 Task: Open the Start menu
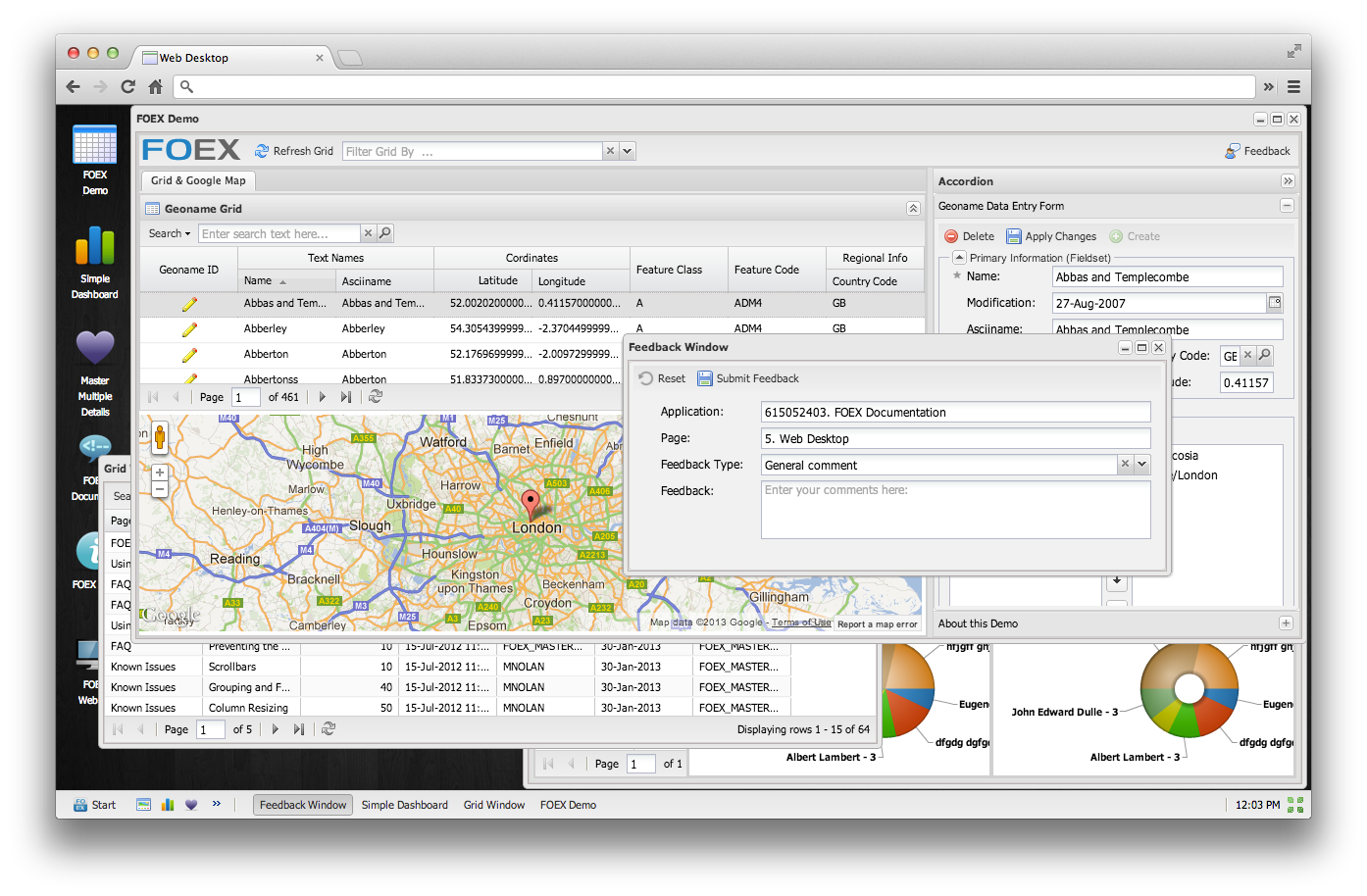coord(94,805)
